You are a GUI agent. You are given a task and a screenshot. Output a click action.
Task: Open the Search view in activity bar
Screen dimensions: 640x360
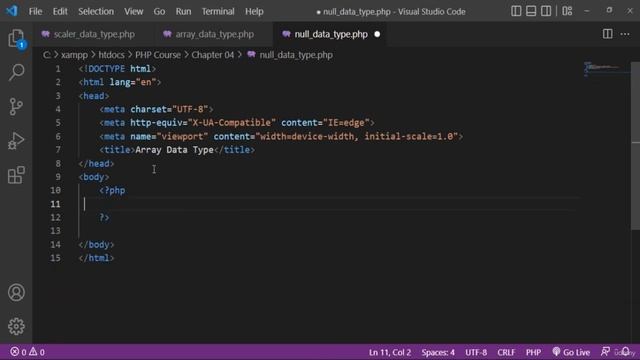click(x=16, y=72)
